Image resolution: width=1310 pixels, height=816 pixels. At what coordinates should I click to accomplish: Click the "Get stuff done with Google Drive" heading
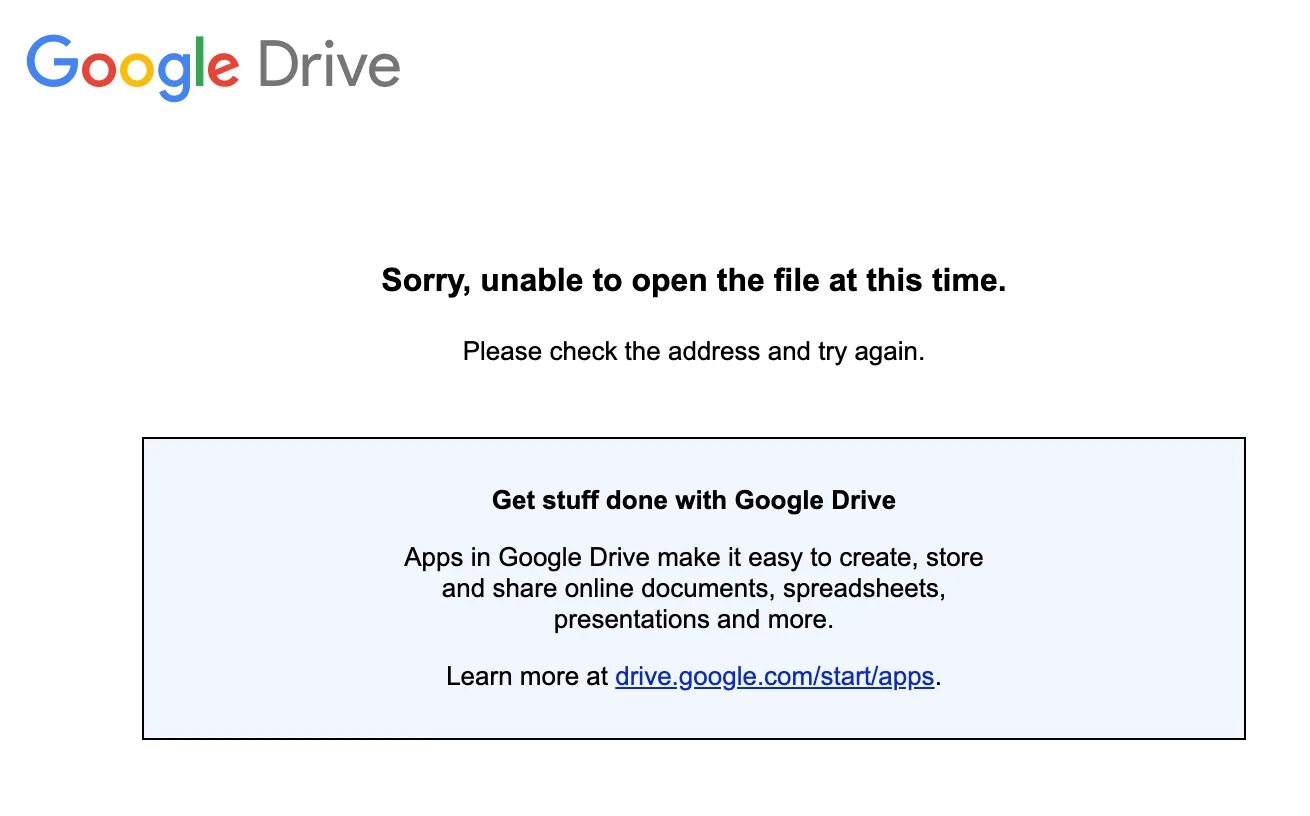[693, 500]
